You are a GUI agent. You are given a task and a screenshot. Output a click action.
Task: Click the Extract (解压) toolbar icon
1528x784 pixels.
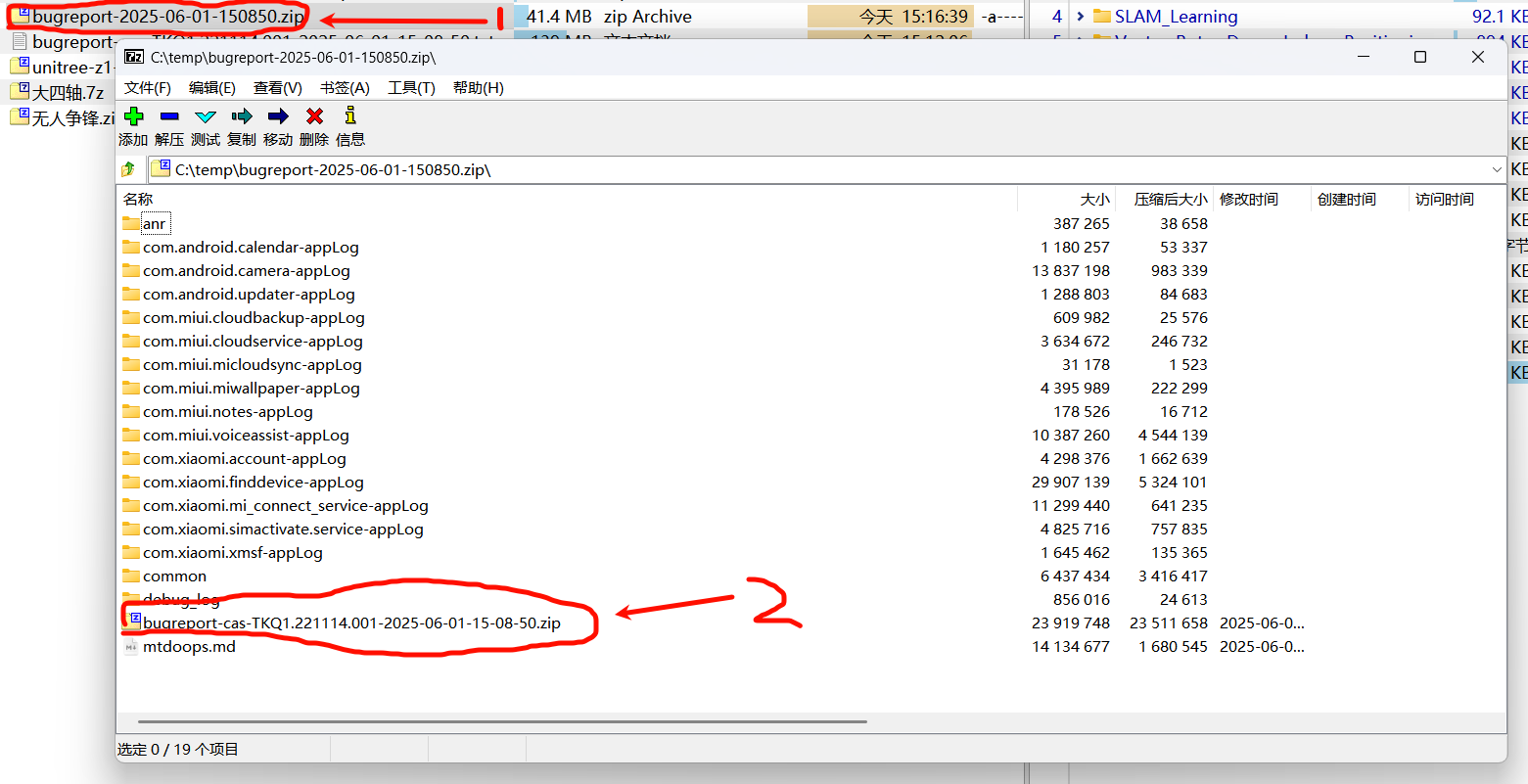[x=169, y=116]
